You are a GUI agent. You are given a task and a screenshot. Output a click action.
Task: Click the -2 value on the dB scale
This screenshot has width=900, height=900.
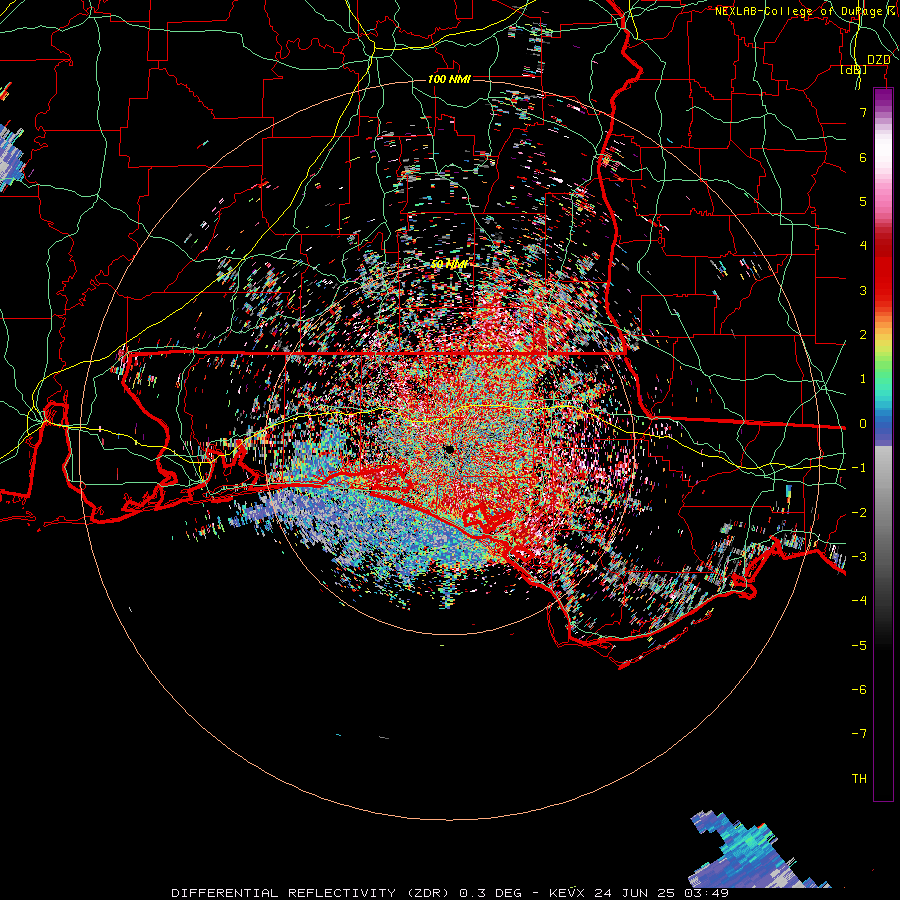pyautogui.click(x=859, y=513)
